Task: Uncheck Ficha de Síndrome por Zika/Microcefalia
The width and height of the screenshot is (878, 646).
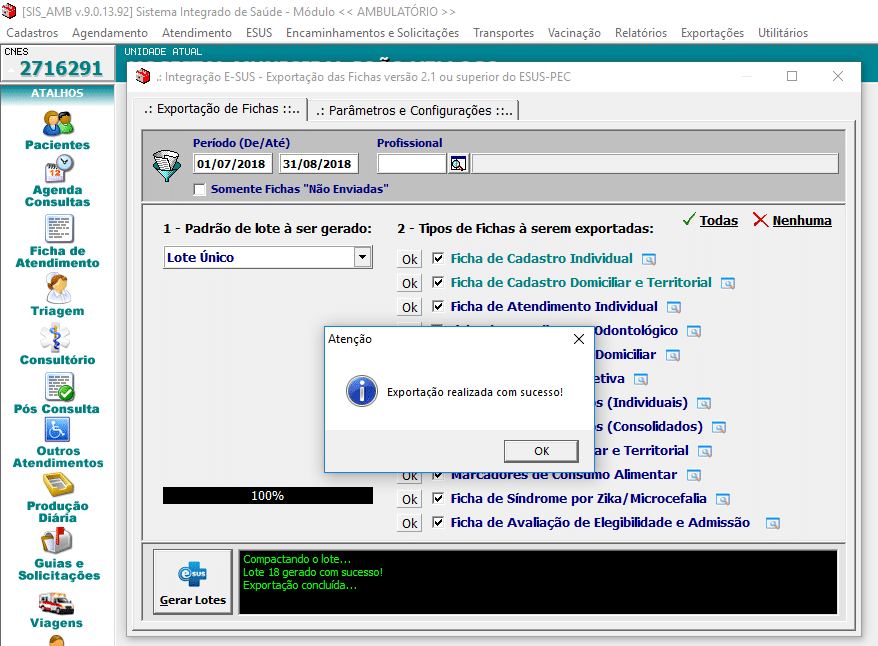Action: click(x=437, y=498)
